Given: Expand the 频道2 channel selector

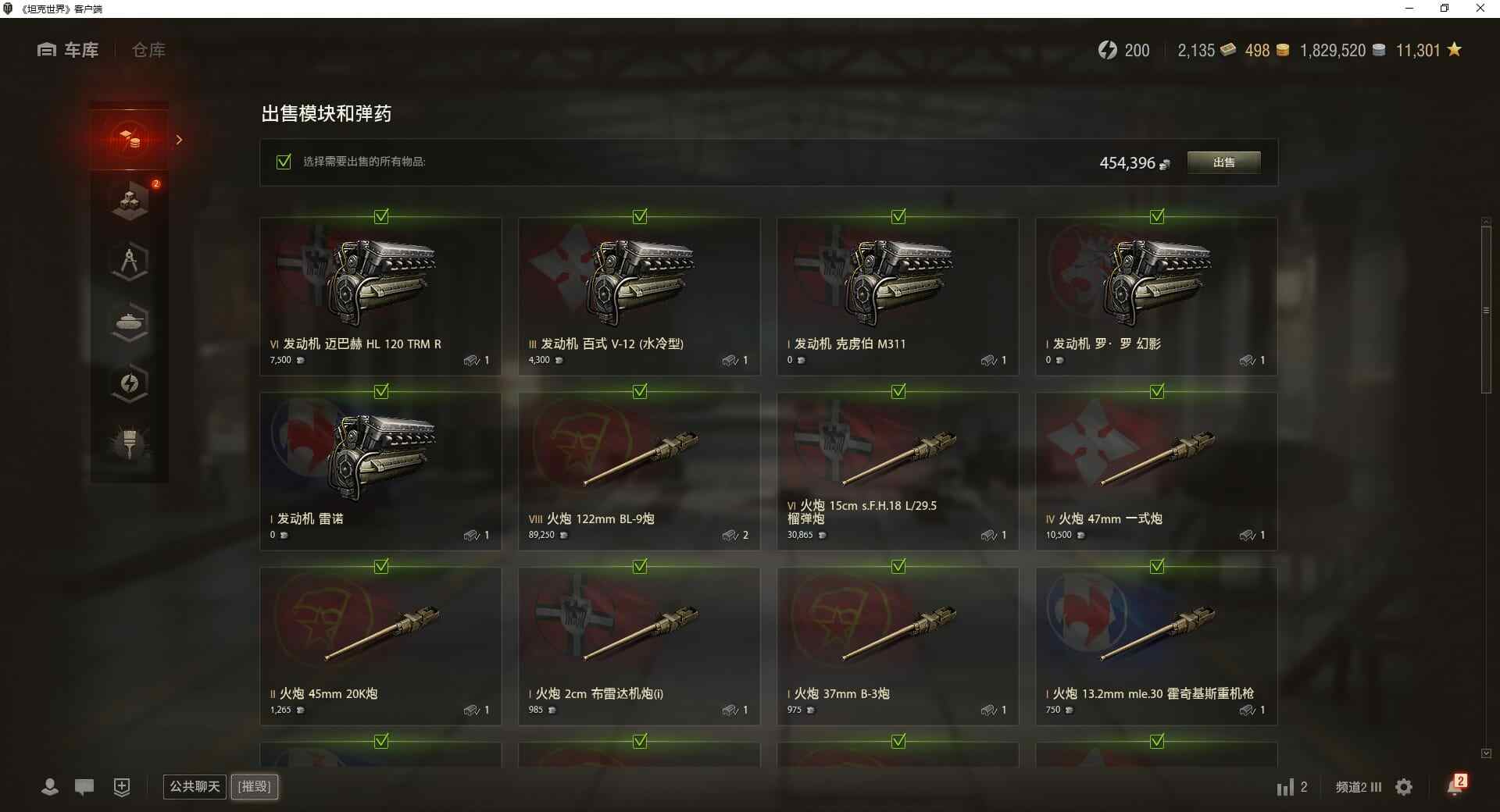Looking at the screenshot, I should click(x=1358, y=787).
